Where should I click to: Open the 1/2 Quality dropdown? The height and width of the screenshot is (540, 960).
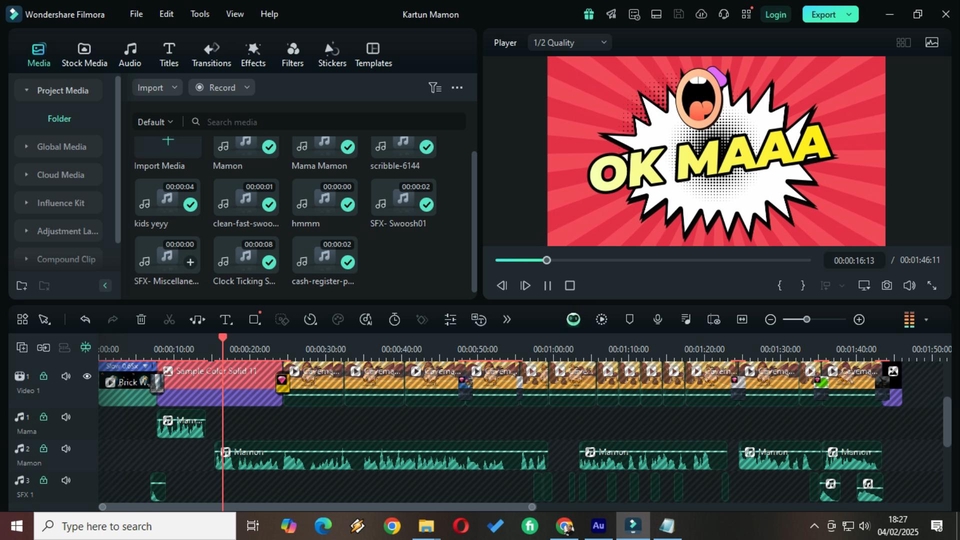(x=569, y=43)
